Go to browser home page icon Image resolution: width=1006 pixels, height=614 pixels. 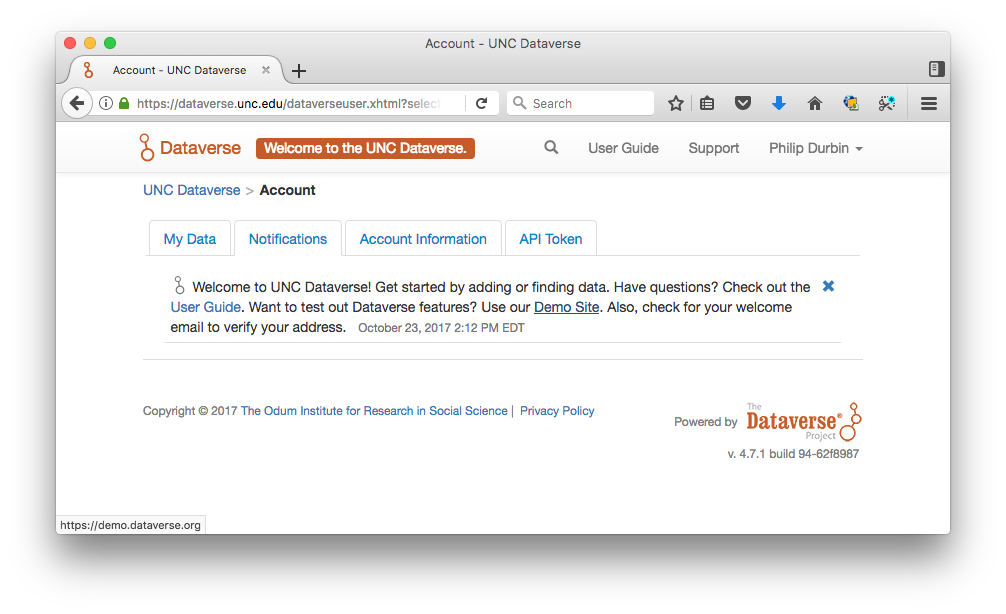tap(815, 103)
